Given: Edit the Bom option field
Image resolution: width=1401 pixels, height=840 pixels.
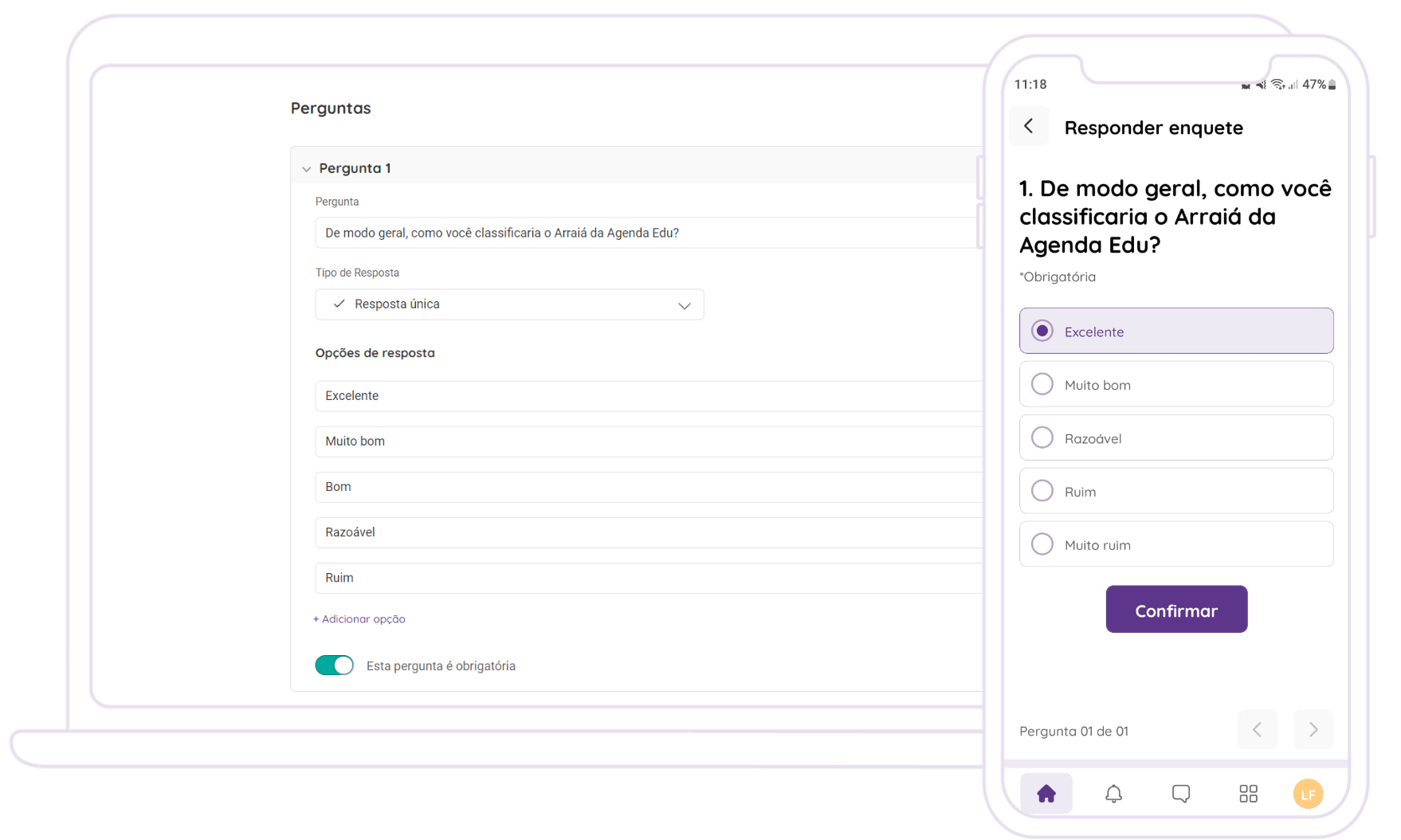Looking at the screenshot, I should [649, 487].
